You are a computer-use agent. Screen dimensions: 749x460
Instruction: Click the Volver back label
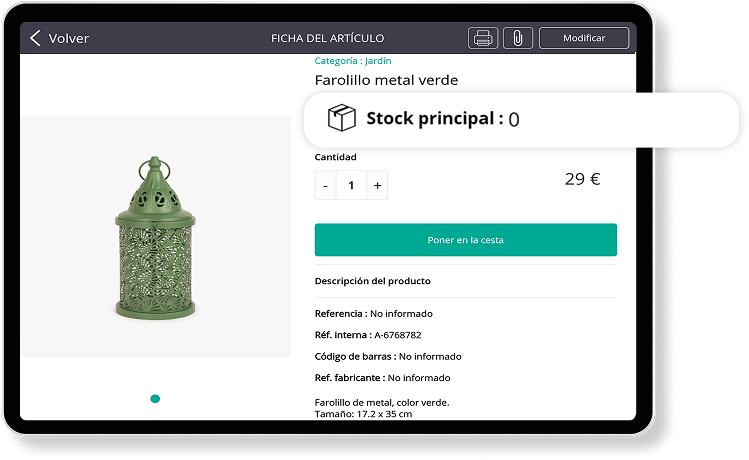[x=69, y=39]
